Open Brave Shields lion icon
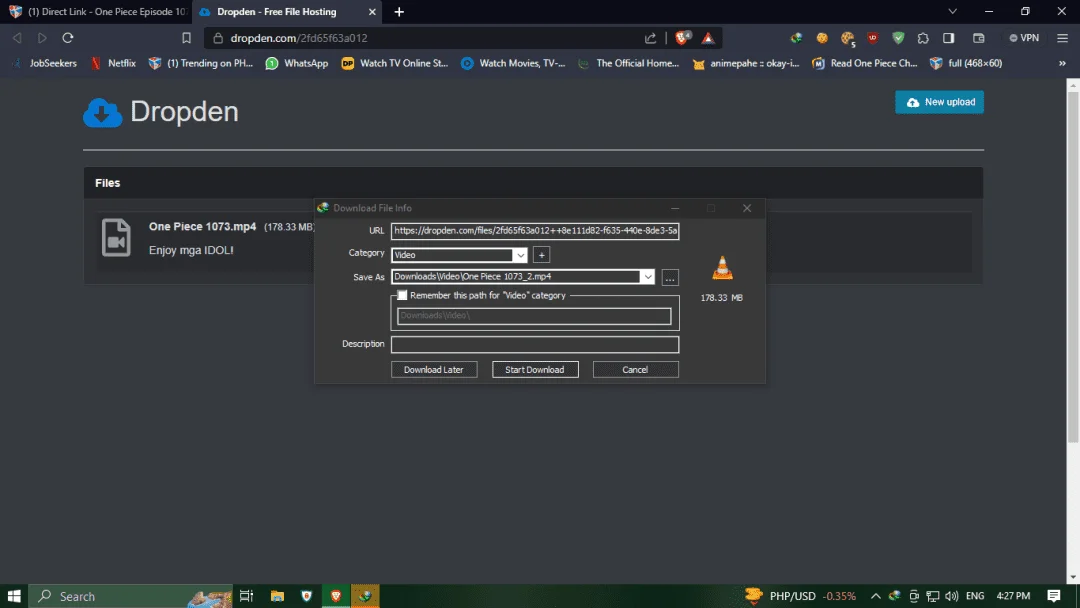The image size is (1080, 608). coord(682,38)
